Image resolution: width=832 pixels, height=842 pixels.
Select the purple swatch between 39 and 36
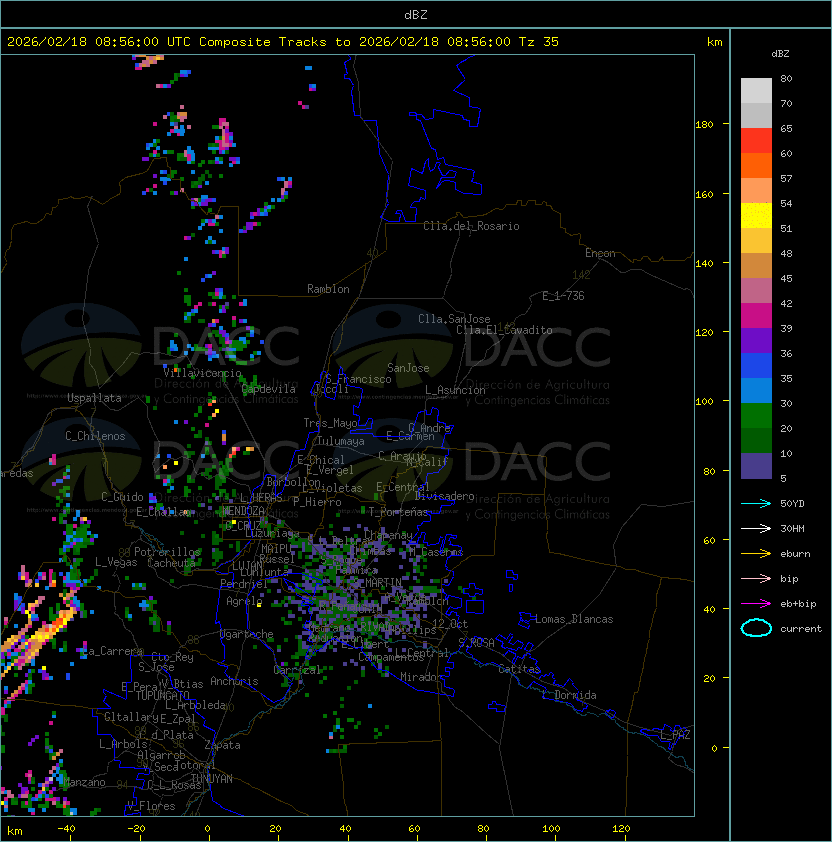tap(756, 340)
